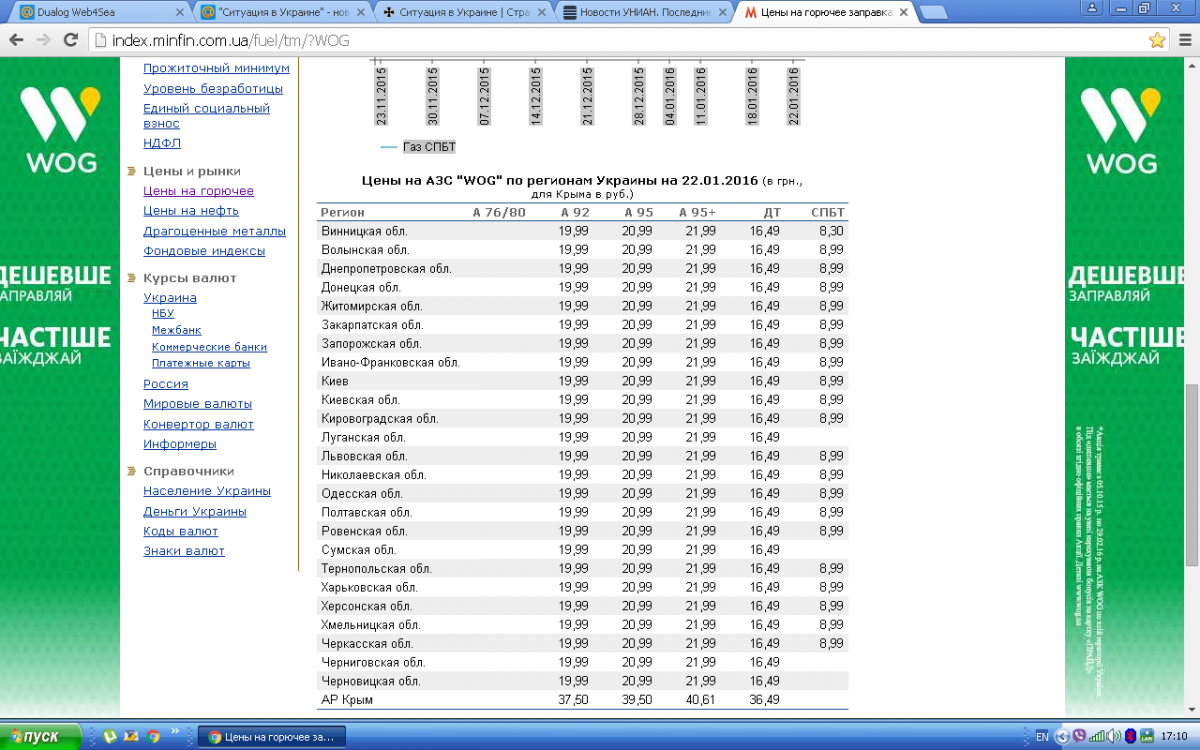Click the vertical page scrollbar thumb
Viewport: 1200px width, 750px height.
coord(1191,474)
